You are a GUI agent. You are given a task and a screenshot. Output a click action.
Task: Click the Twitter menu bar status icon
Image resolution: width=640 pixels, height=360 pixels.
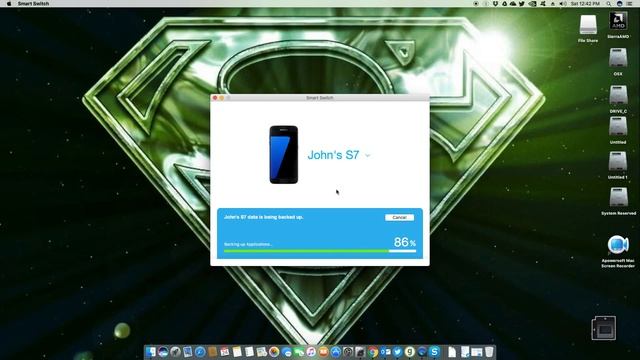(x=522, y=4)
